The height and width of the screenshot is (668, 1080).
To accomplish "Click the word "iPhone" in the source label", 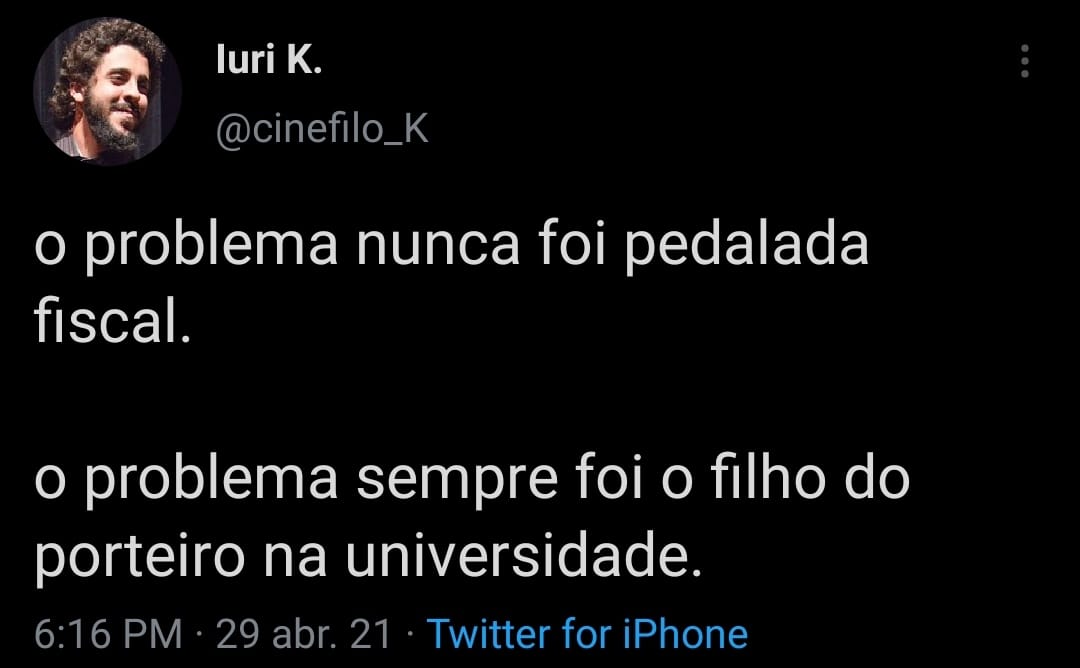I will click(687, 634).
